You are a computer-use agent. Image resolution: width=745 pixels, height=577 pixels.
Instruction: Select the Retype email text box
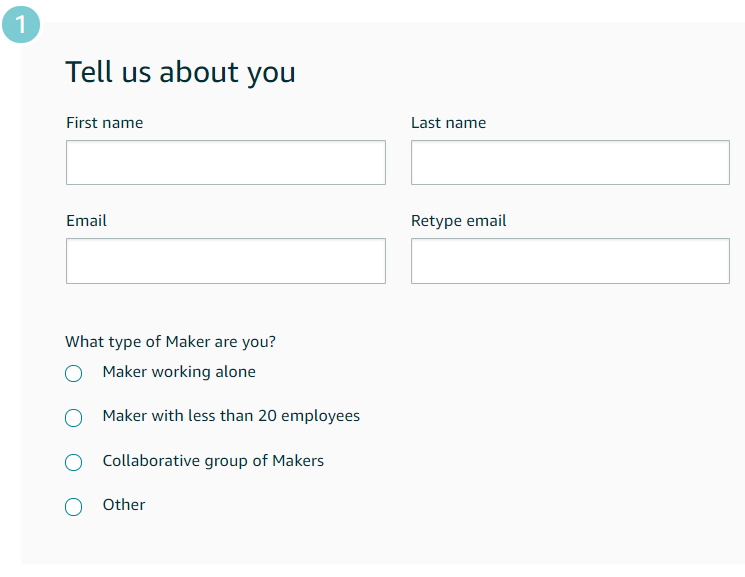coord(570,260)
